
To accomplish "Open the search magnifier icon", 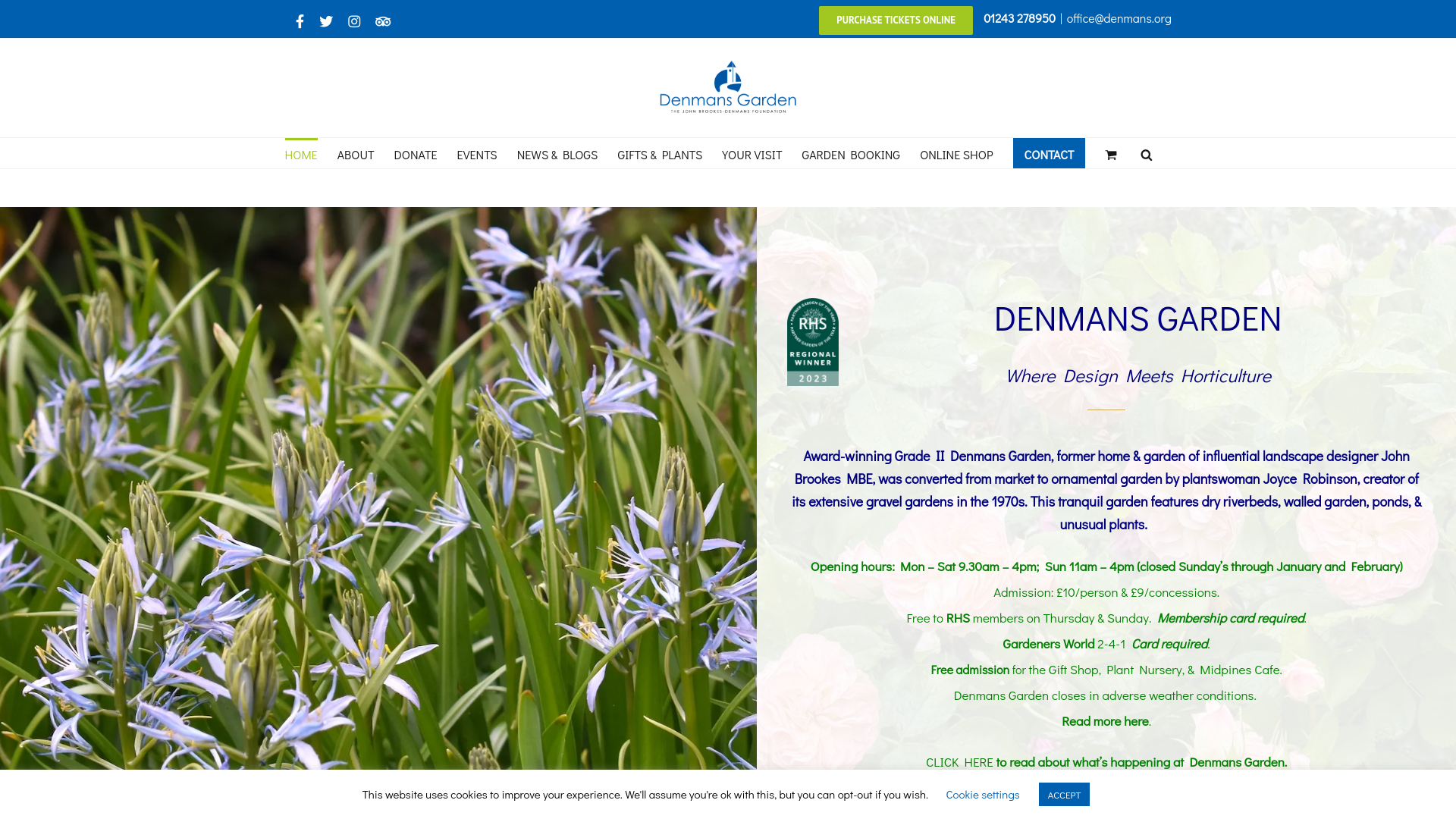I will [1147, 155].
